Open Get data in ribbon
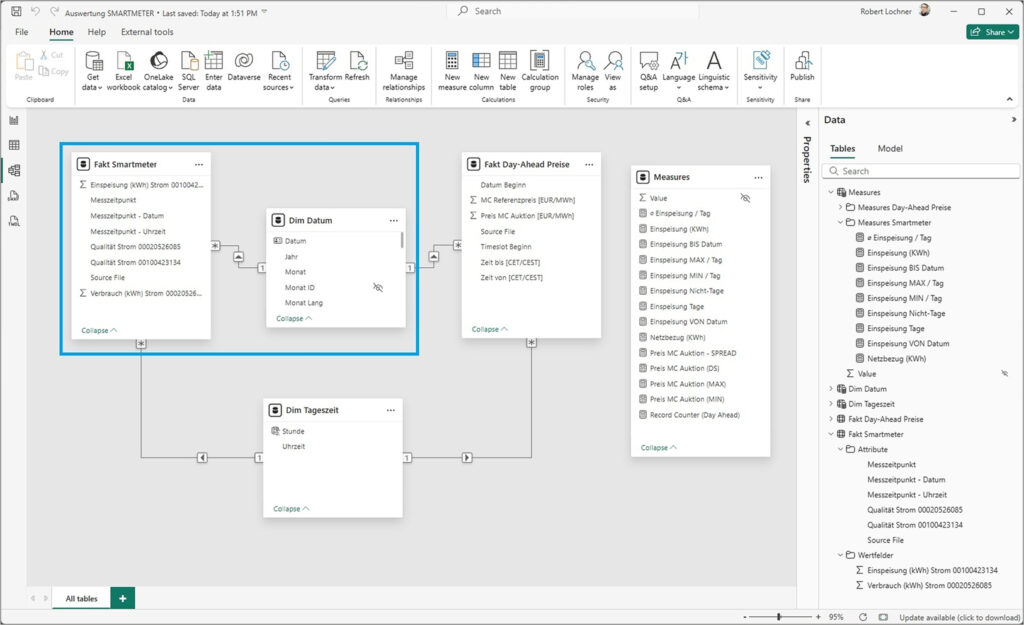The image size is (1024, 625). 93,71
